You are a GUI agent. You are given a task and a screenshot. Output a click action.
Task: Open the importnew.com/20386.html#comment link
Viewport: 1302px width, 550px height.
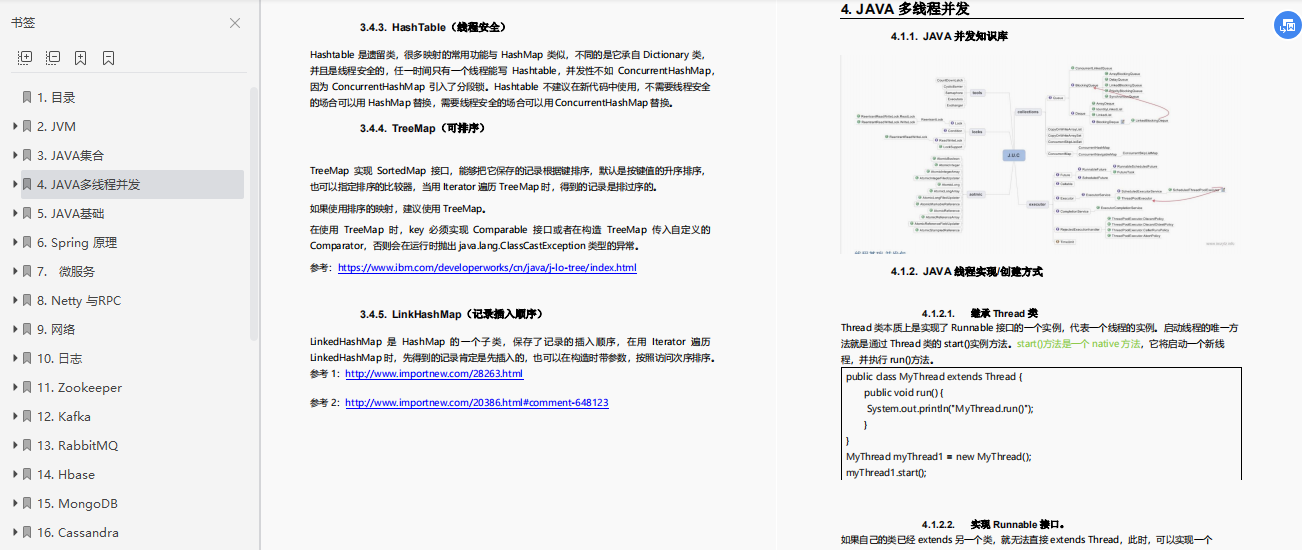(x=477, y=403)
